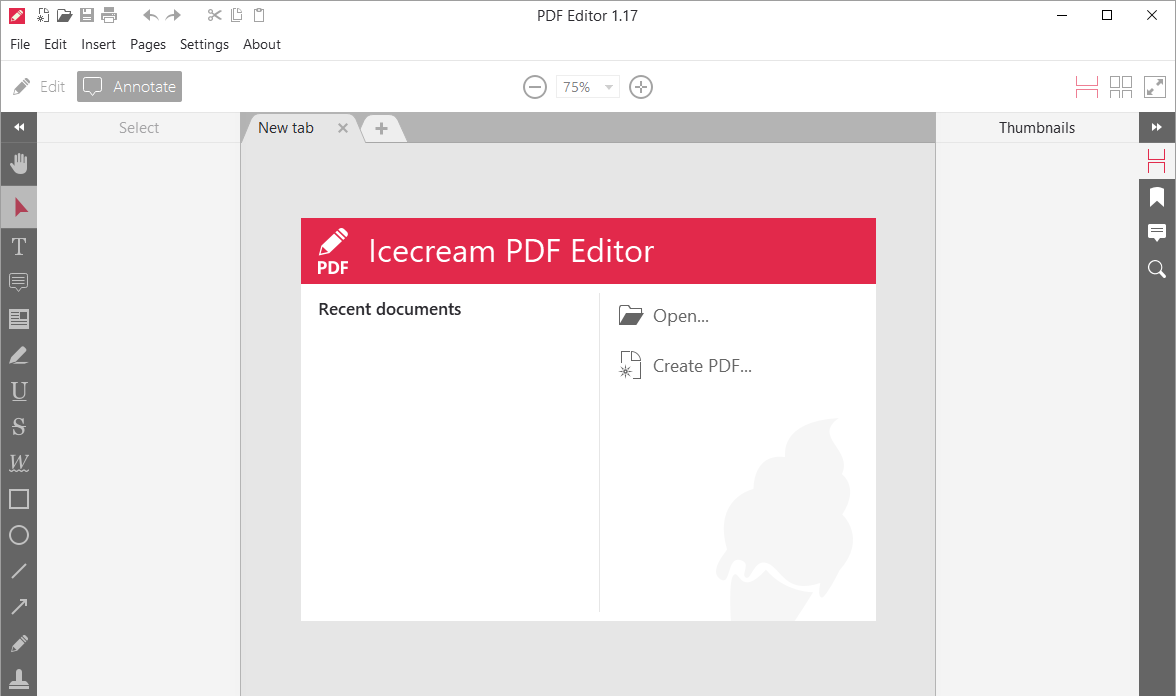Click the scissors cut icon
This screenshot has height=696, width=1176.
pyautogui.click(x=214, y=15)
